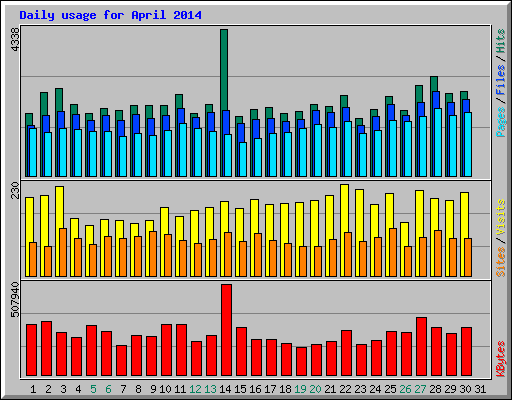
Task: Select the 4338 hits axis value
Action: [15, 39]
